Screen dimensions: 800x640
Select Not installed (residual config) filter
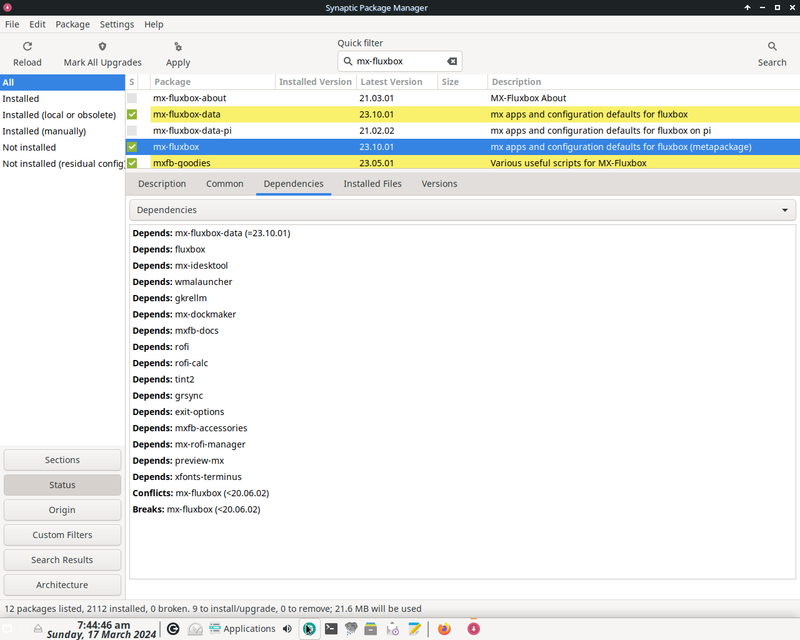[x=62, y=164]
